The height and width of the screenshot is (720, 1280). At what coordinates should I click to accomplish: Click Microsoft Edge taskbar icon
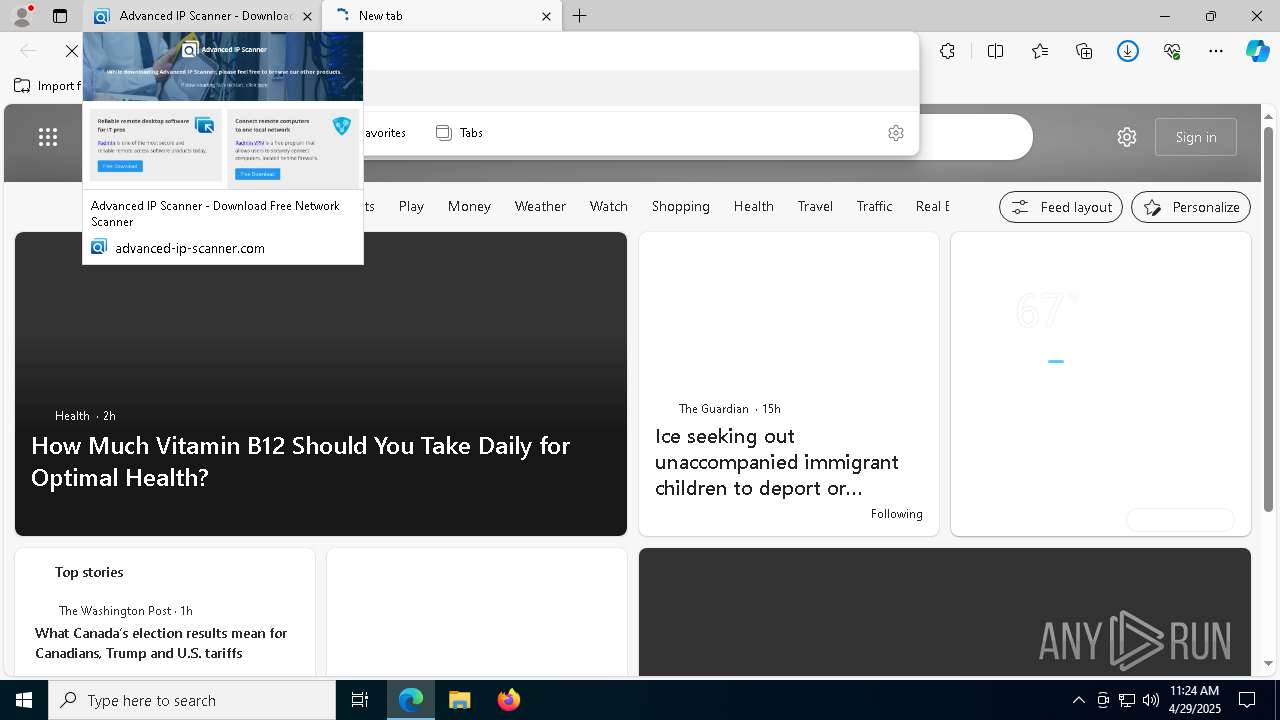[x=411, y=700]
